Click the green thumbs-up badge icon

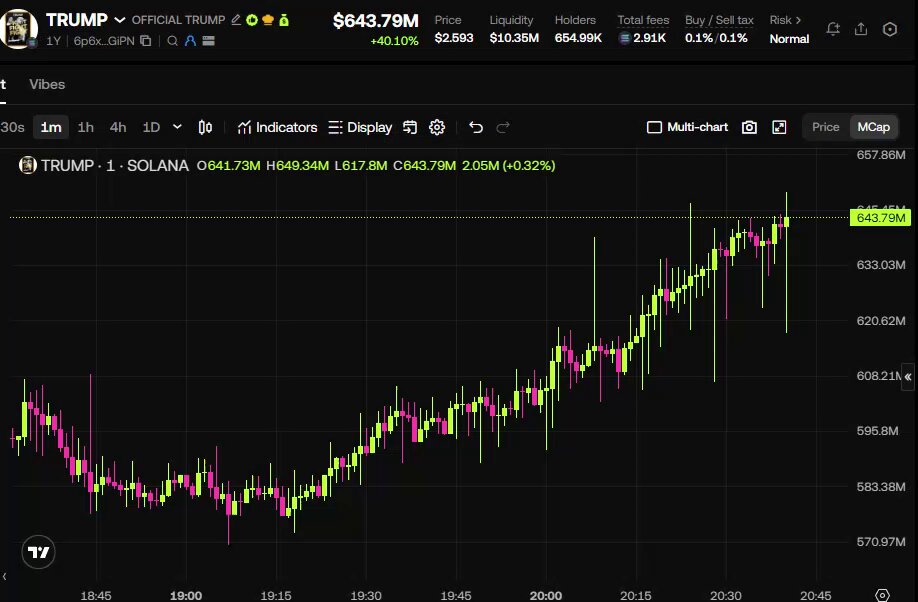tap(252, 20)
